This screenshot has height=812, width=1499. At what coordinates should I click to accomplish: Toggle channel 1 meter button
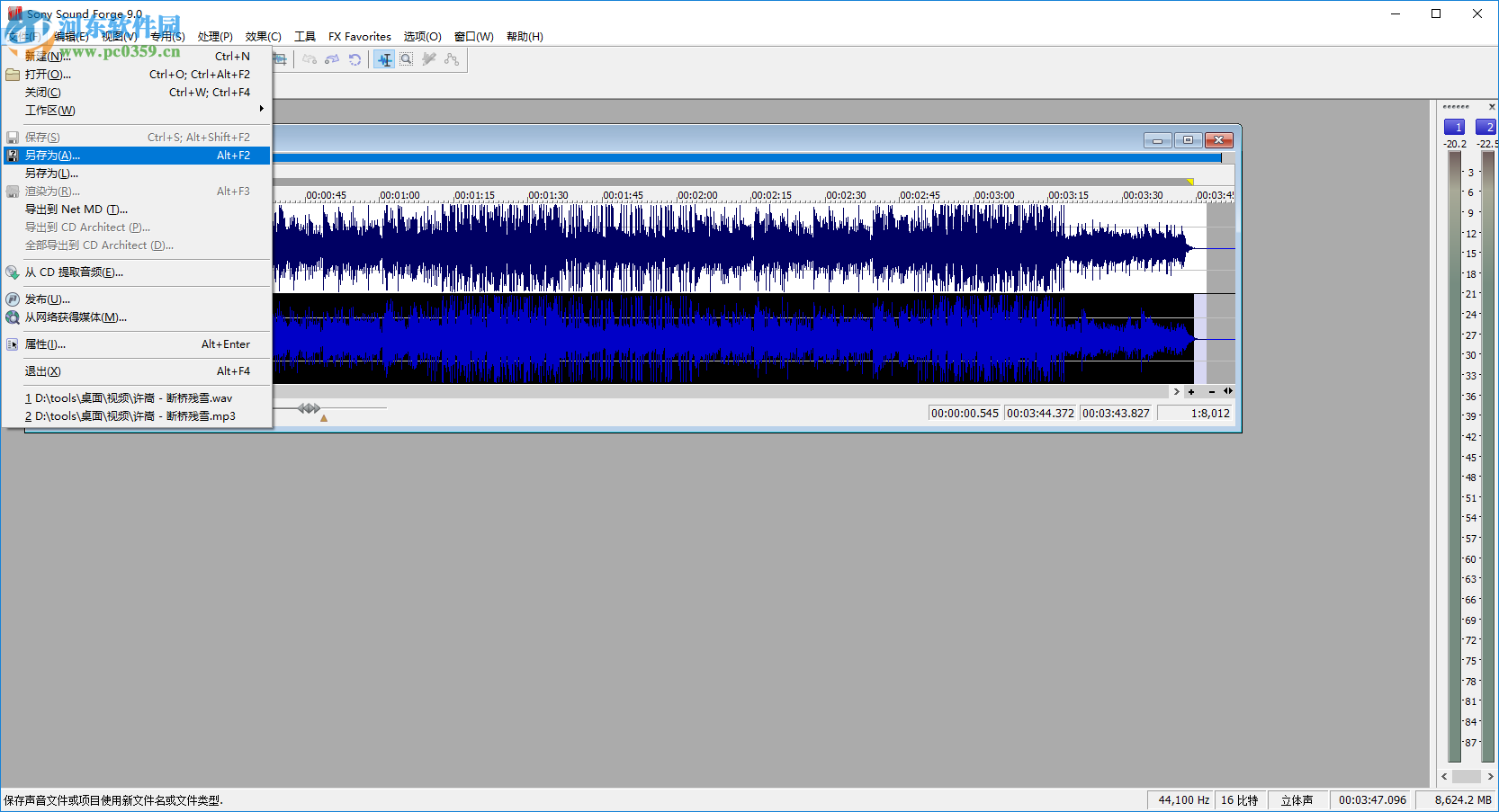(1454, 127)
